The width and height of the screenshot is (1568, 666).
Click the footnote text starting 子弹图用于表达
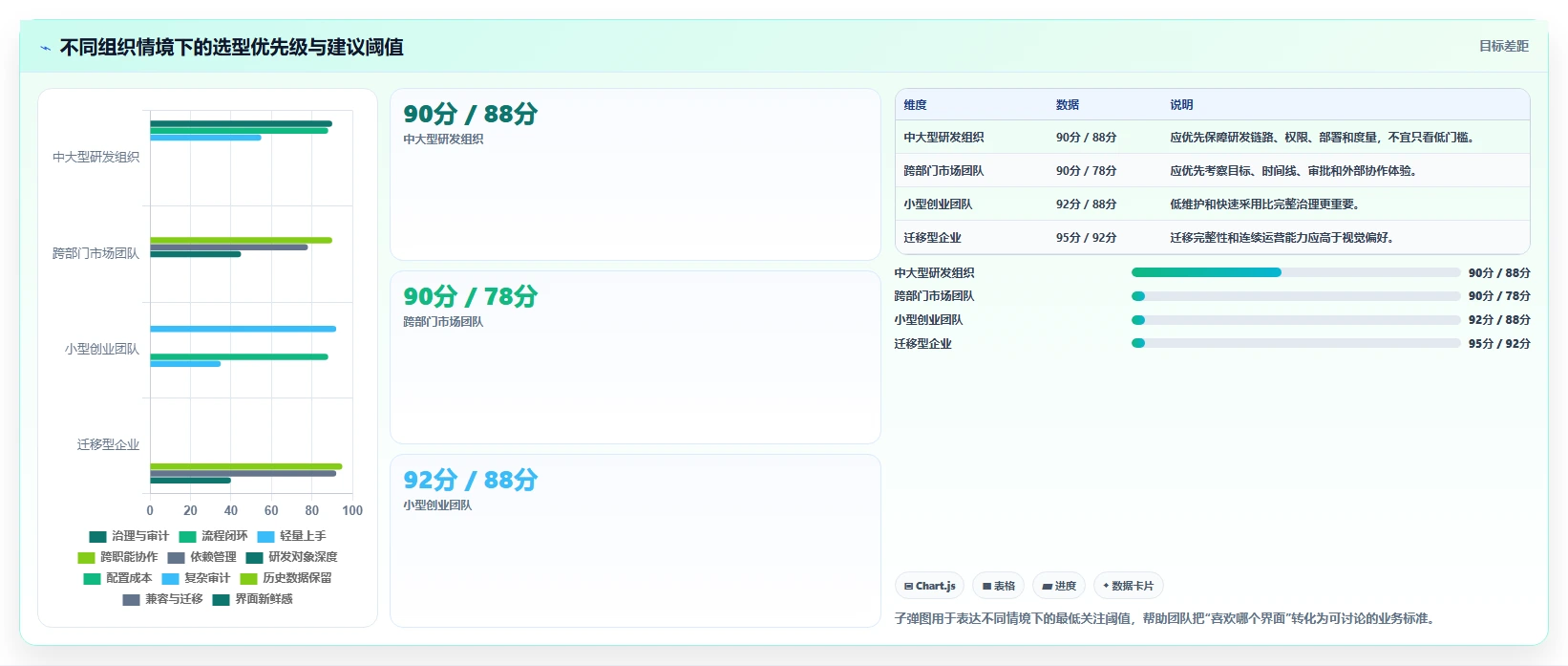click(1166, 618)
